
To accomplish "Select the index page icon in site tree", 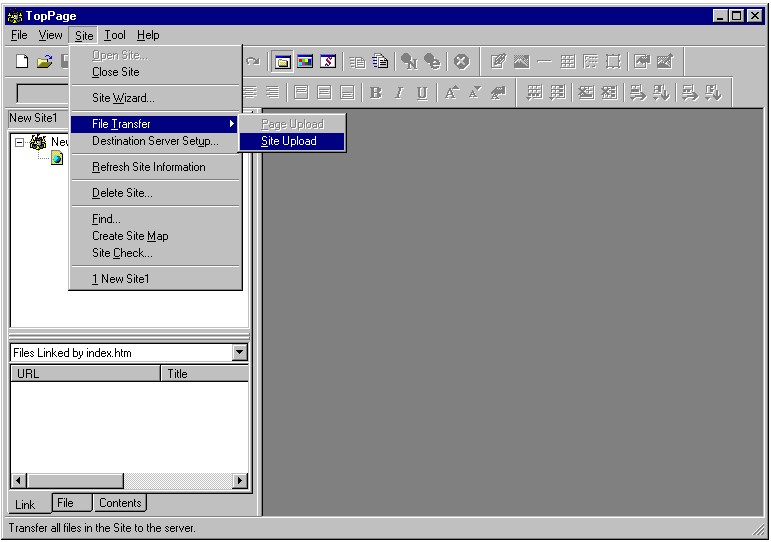I will point(57,158).
